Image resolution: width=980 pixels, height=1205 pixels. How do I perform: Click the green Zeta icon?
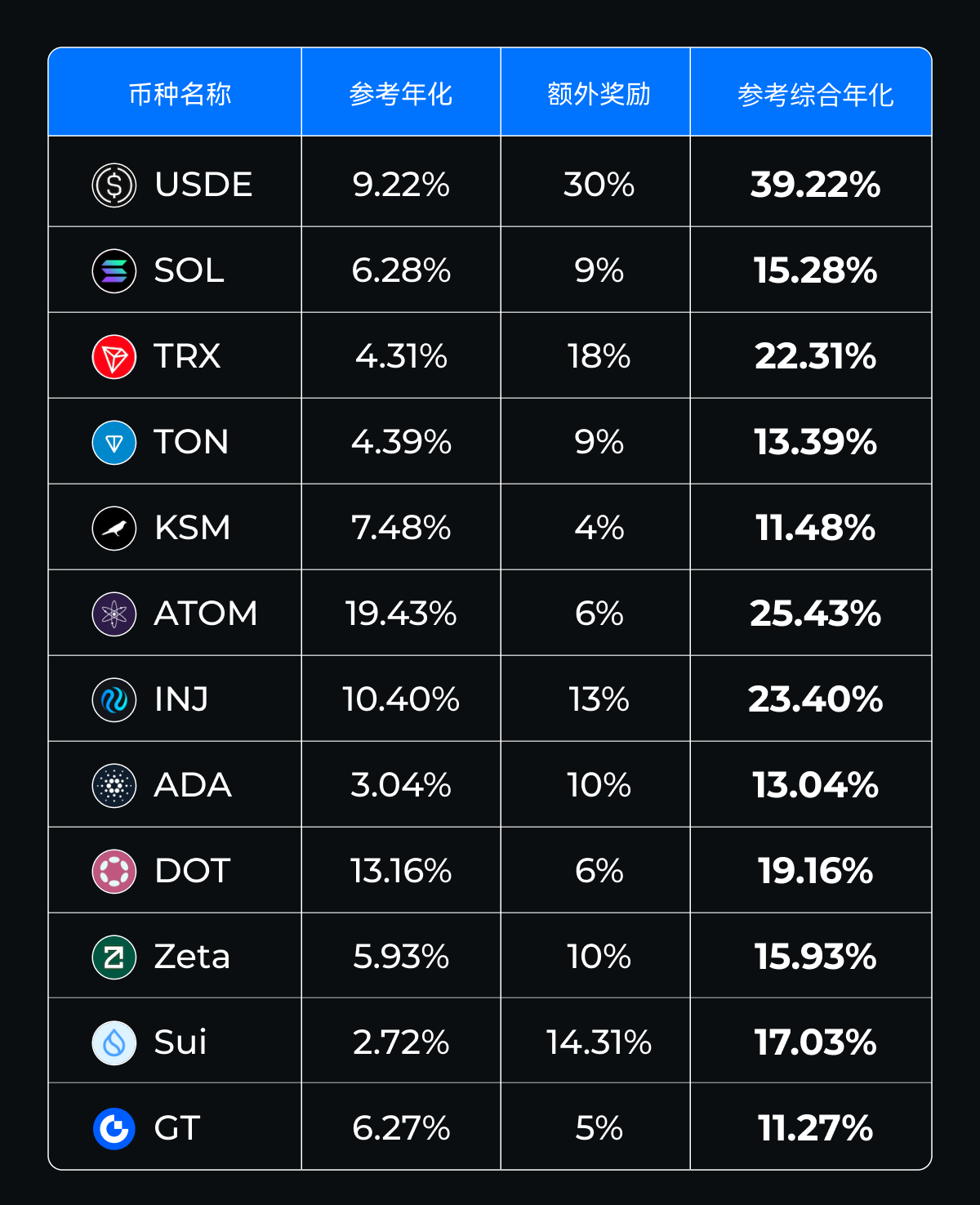point(114,957)
